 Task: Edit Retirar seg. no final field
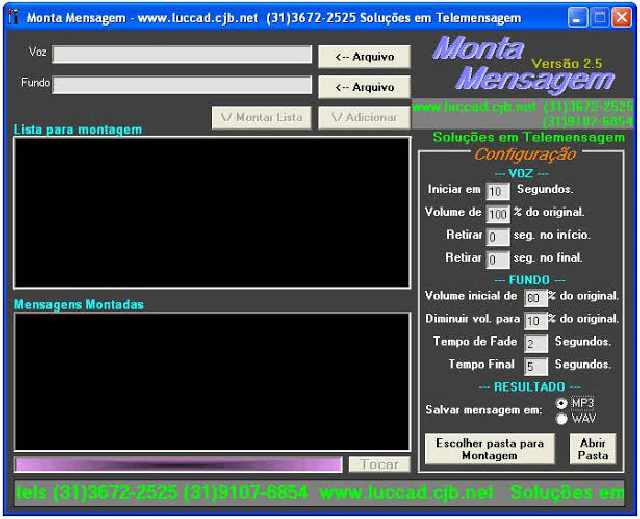coord(497,260)
